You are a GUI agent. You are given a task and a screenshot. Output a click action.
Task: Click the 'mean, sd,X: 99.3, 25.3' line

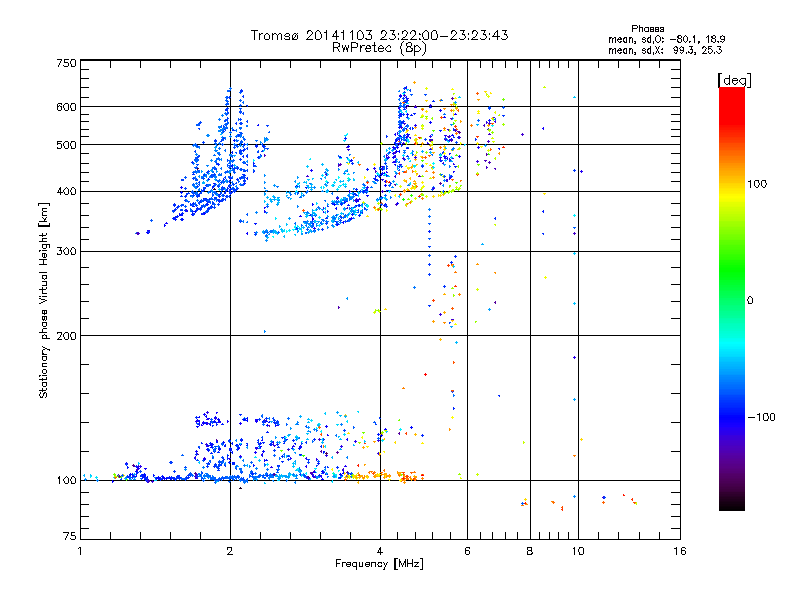click(x=665, y=51)
